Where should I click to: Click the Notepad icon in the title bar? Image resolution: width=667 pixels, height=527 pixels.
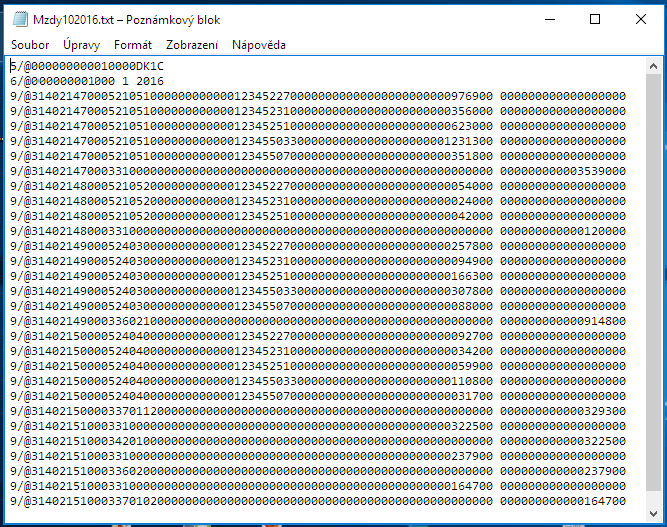point(20,20)
